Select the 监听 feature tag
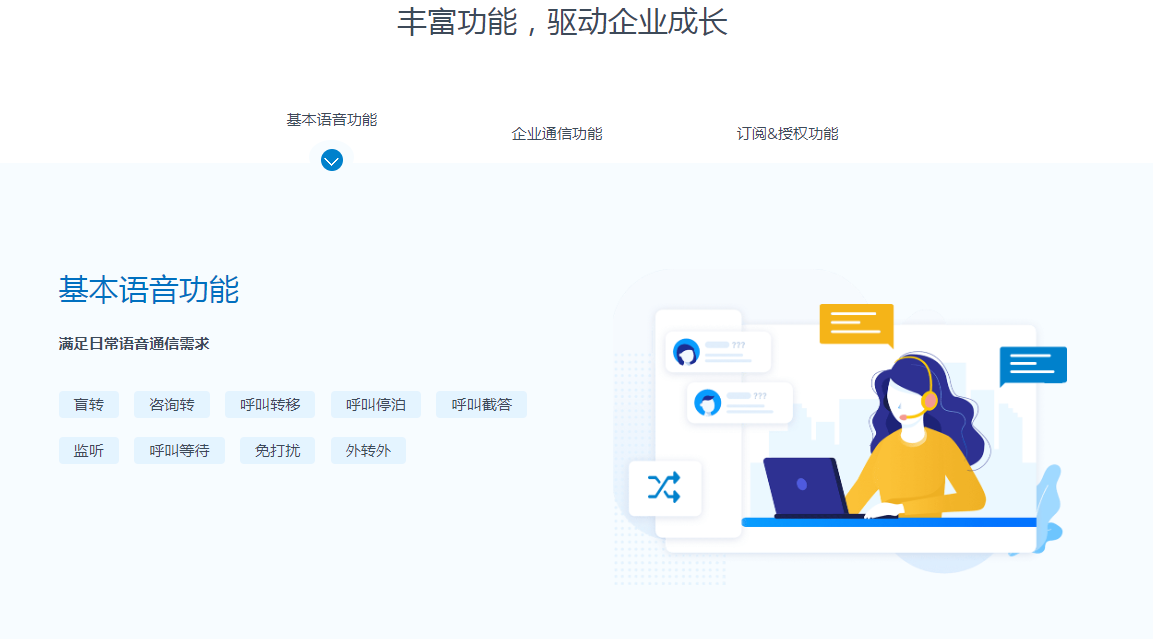This screenshot has height=639, width=1153. pos(89,451)
